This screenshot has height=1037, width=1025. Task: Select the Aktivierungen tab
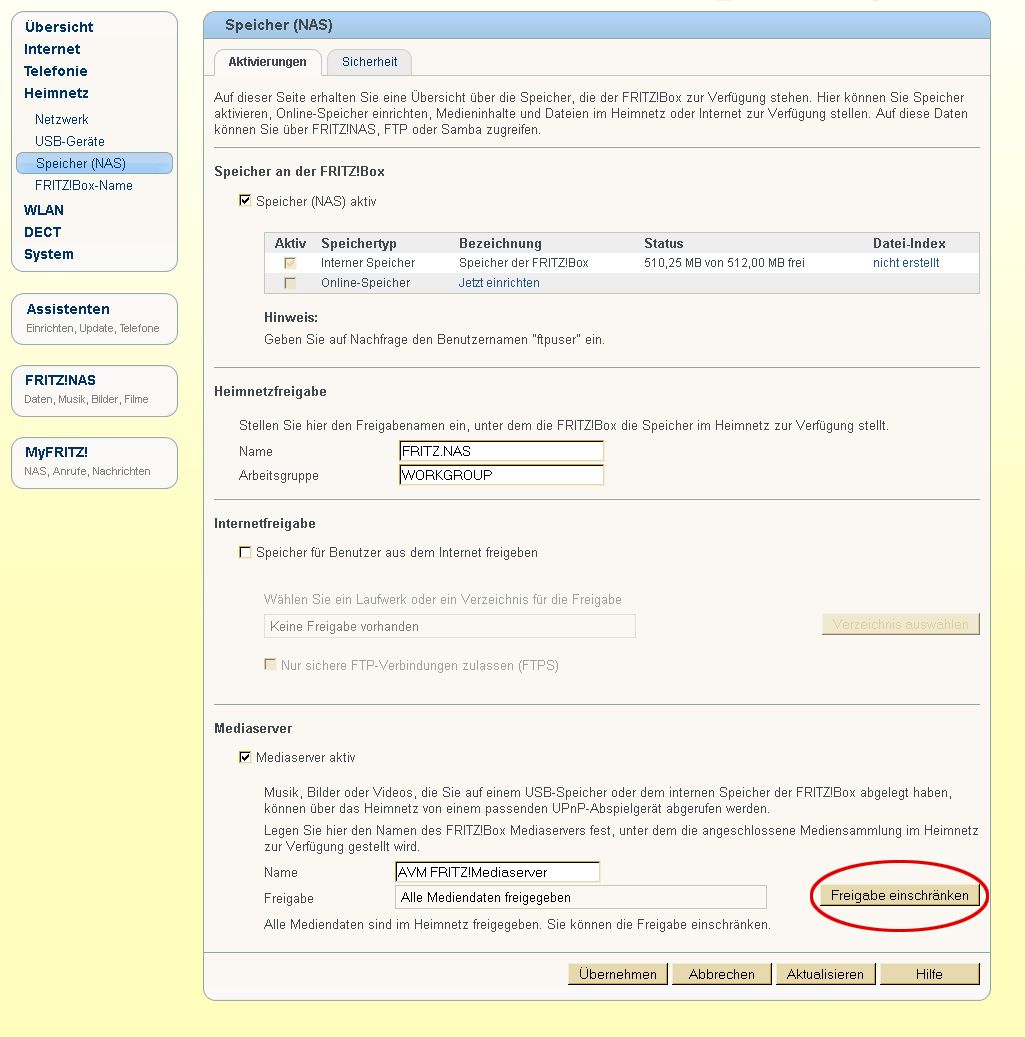[268, 62]
